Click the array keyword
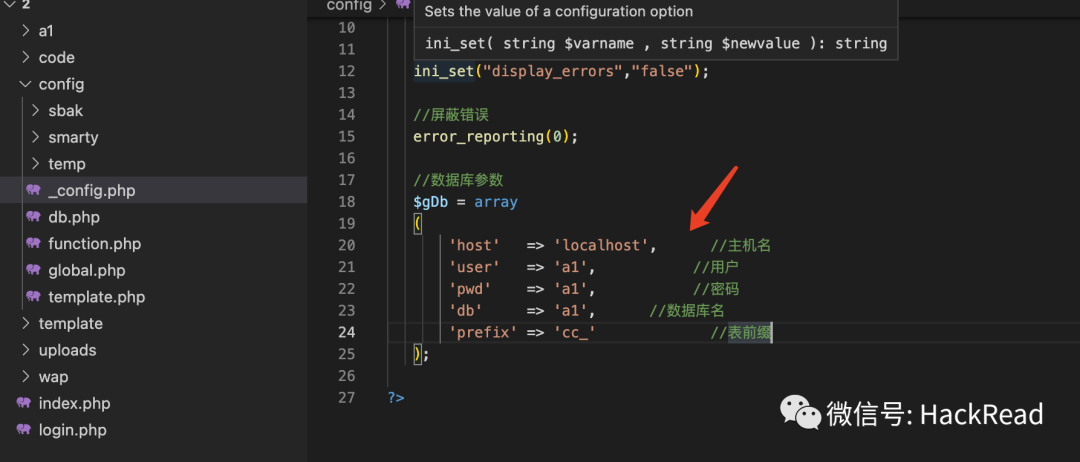This screenshot has height=462, width=1080. pyautogui.click(x=496, y=202)
